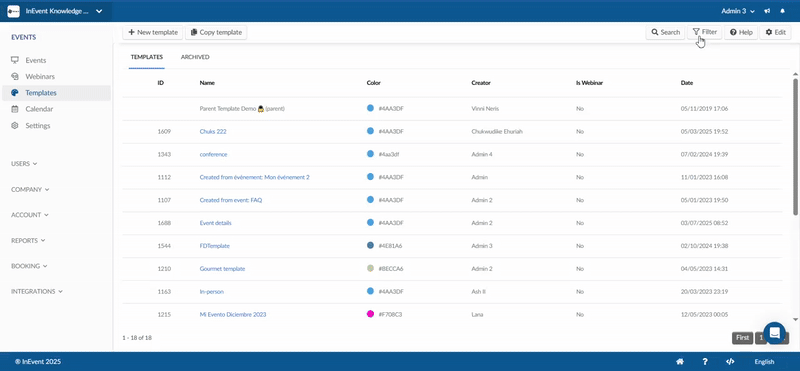This screenshot has width=800, height=371.
Task: Sort by the Name column header
Action: tap(207, 83)
